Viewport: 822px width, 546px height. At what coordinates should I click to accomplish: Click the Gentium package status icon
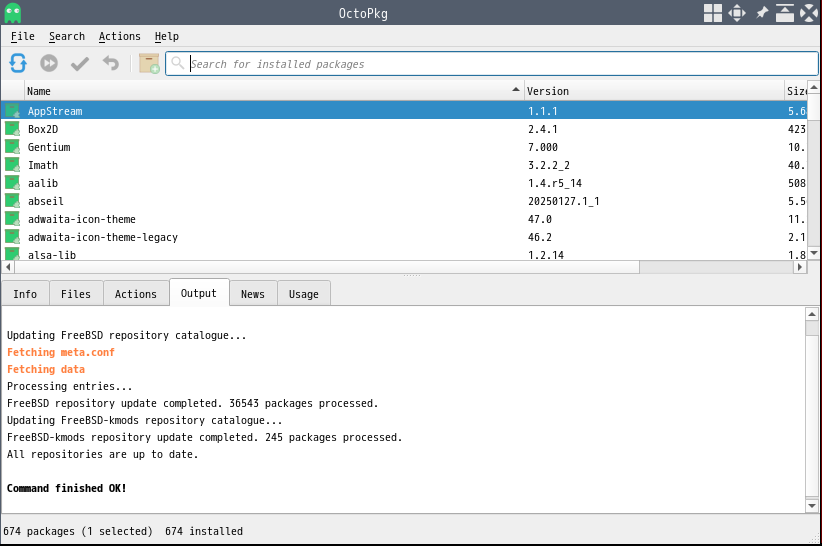pyautogui.click(x=13, y=147)
